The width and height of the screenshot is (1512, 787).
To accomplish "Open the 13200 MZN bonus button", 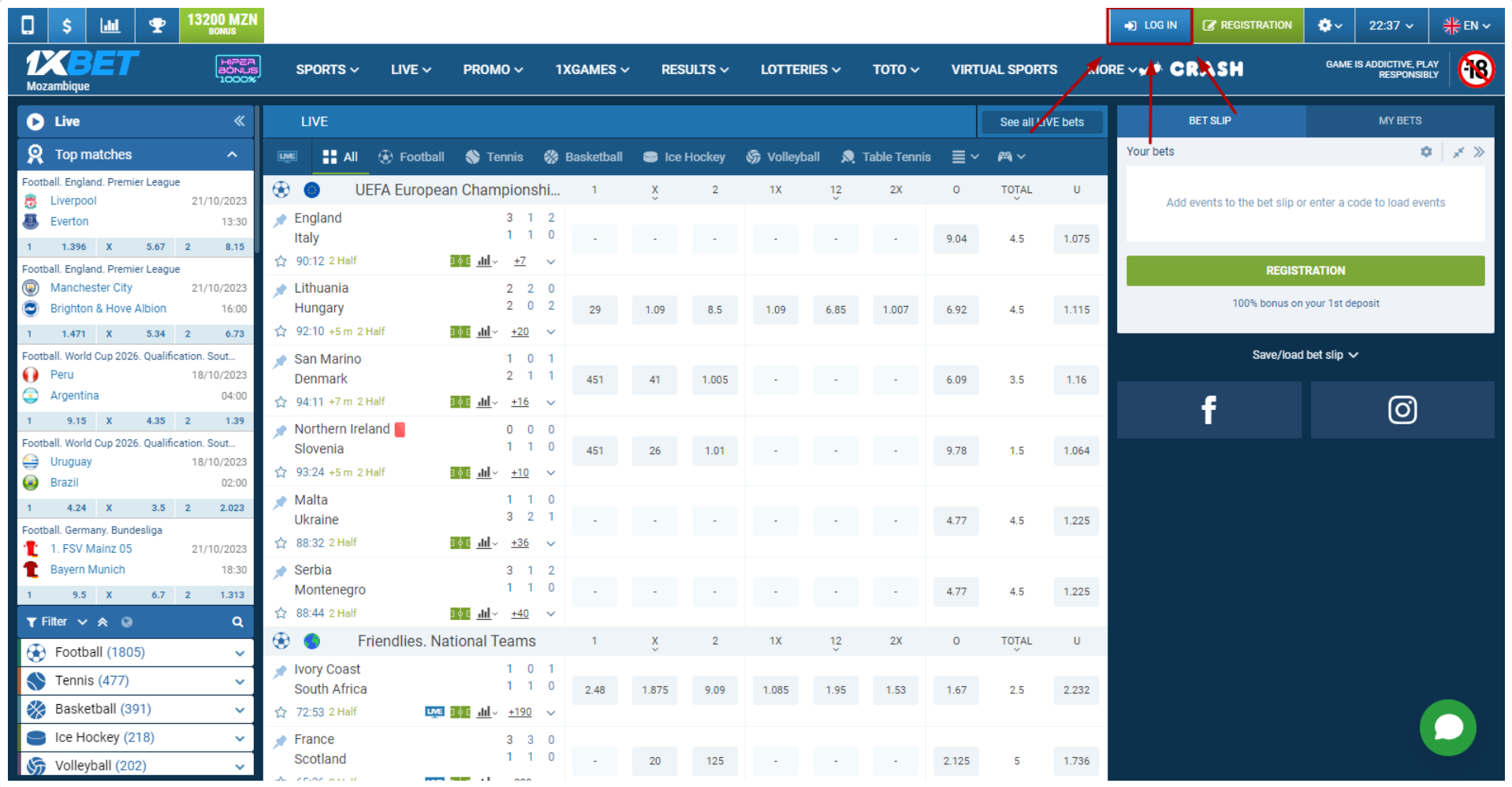I will 222,25.
